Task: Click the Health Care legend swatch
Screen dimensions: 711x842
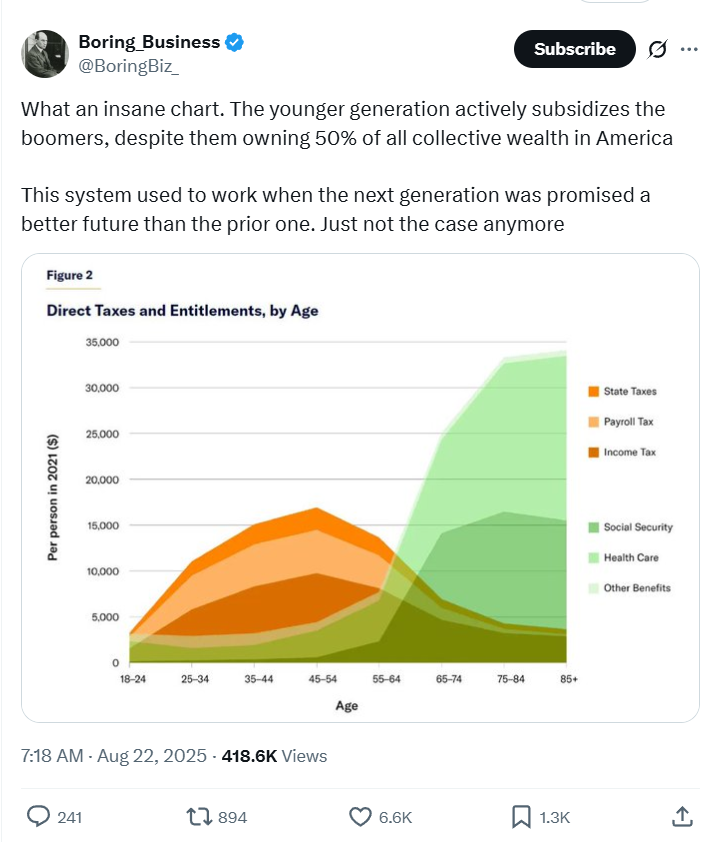Action: click(593, 557)
